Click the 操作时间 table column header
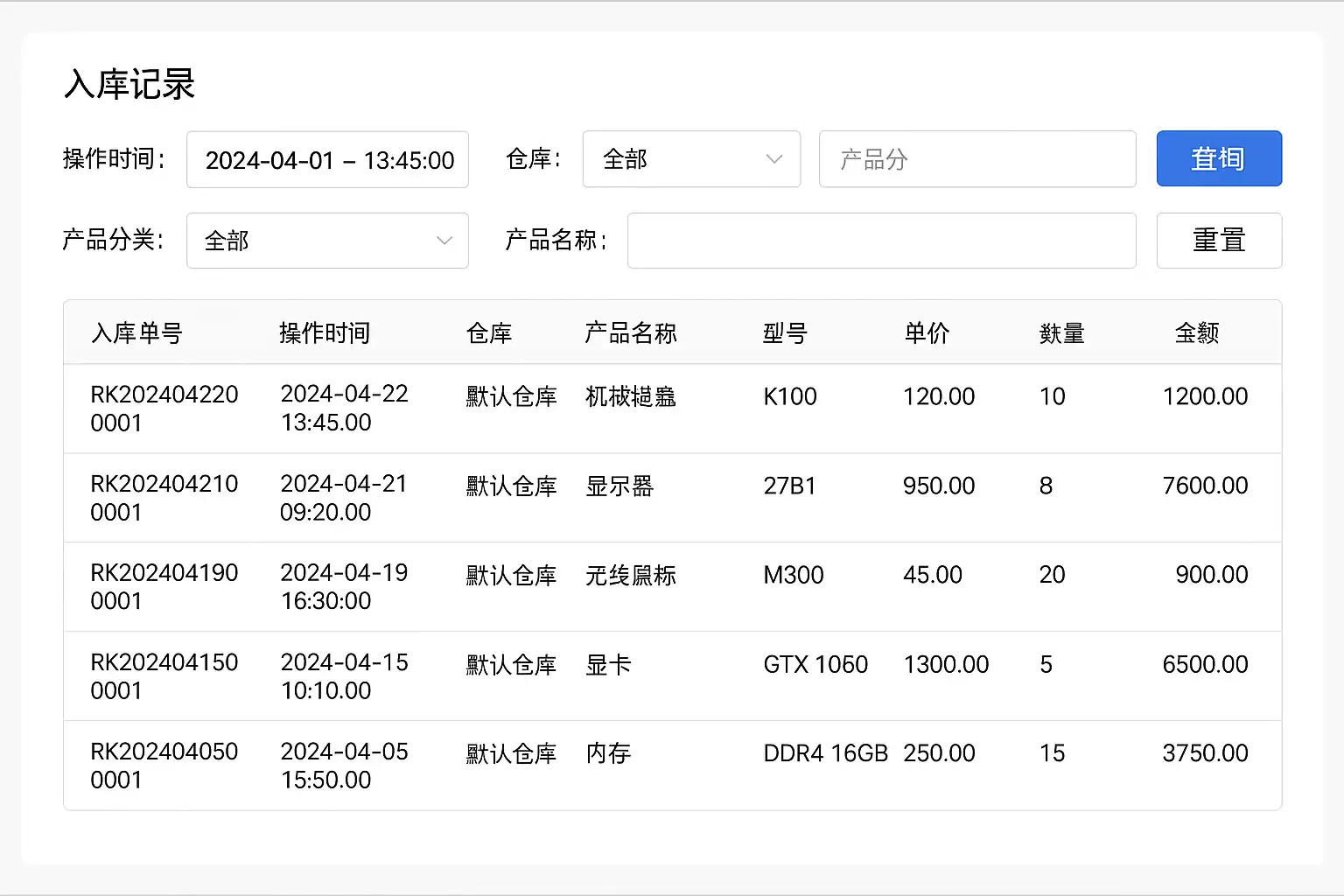Screen dimensions: 1344x896 [325, 333]
